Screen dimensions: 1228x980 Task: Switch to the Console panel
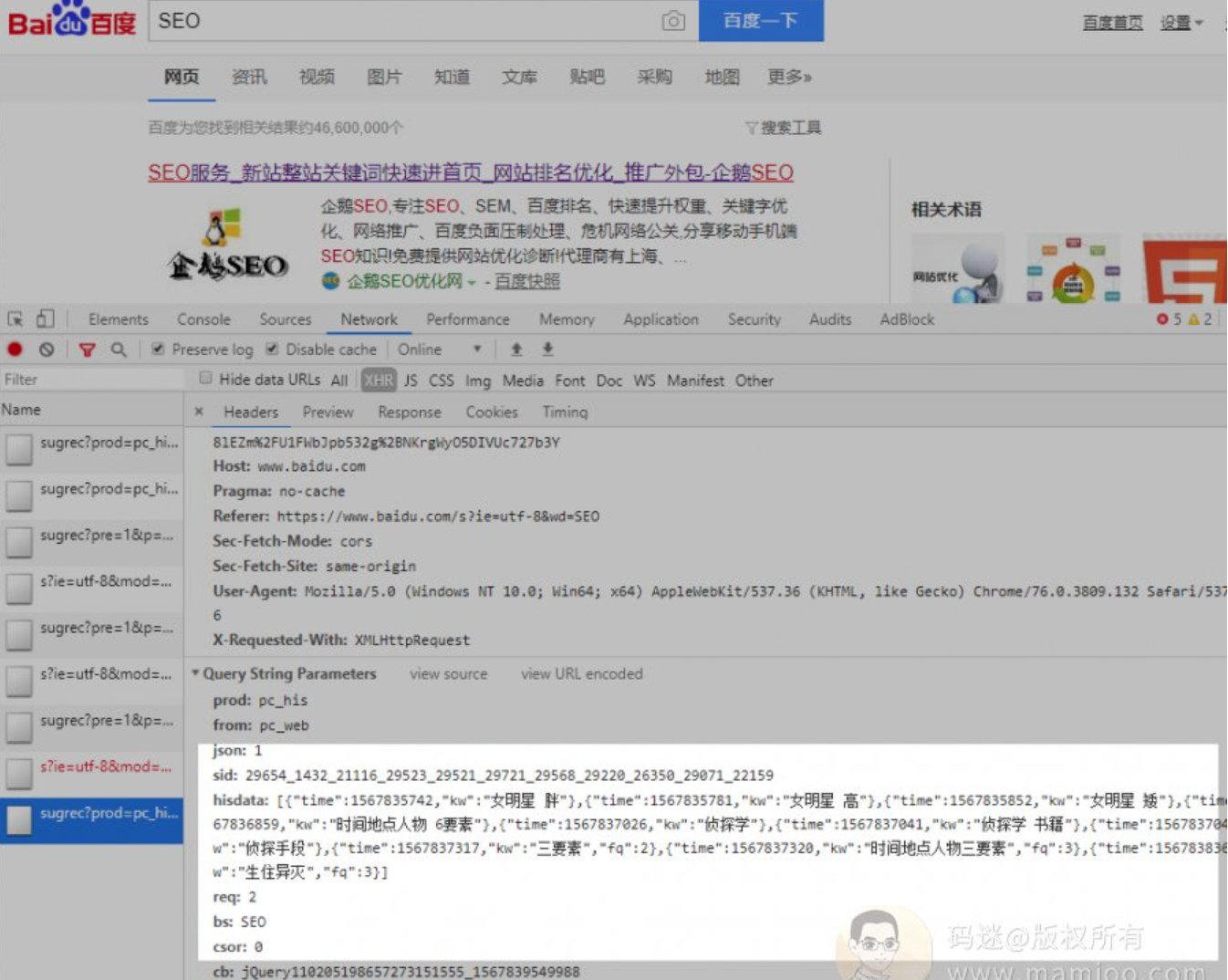pos(203,319)
